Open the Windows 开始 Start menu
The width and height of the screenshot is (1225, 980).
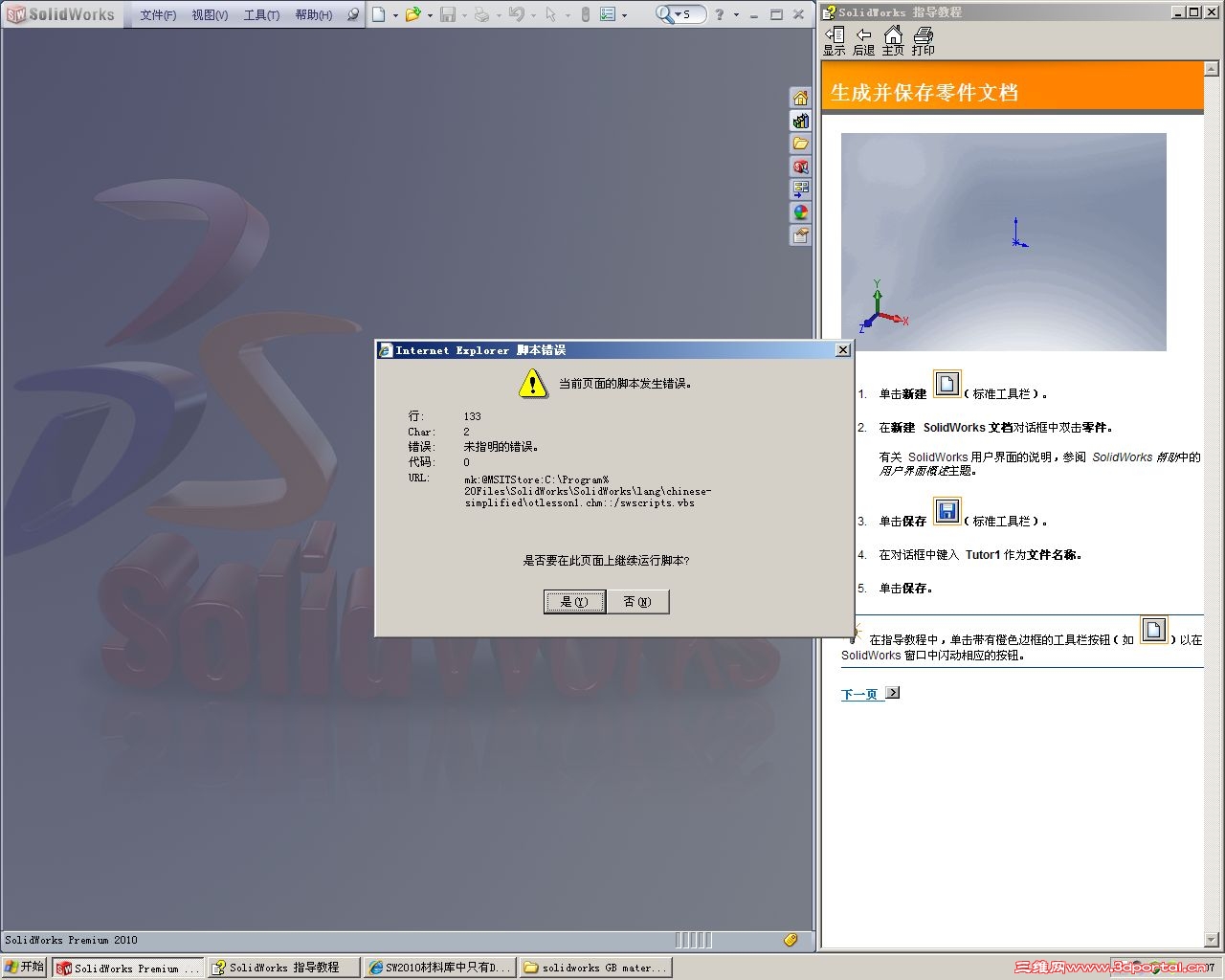click(25, 968)
